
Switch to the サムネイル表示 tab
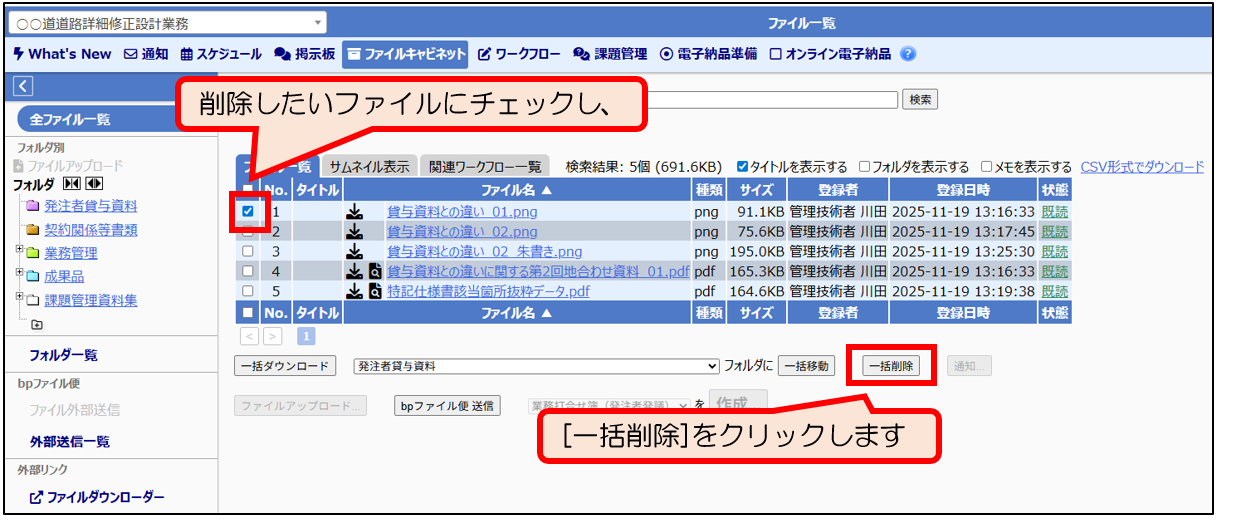click(369, 167)
